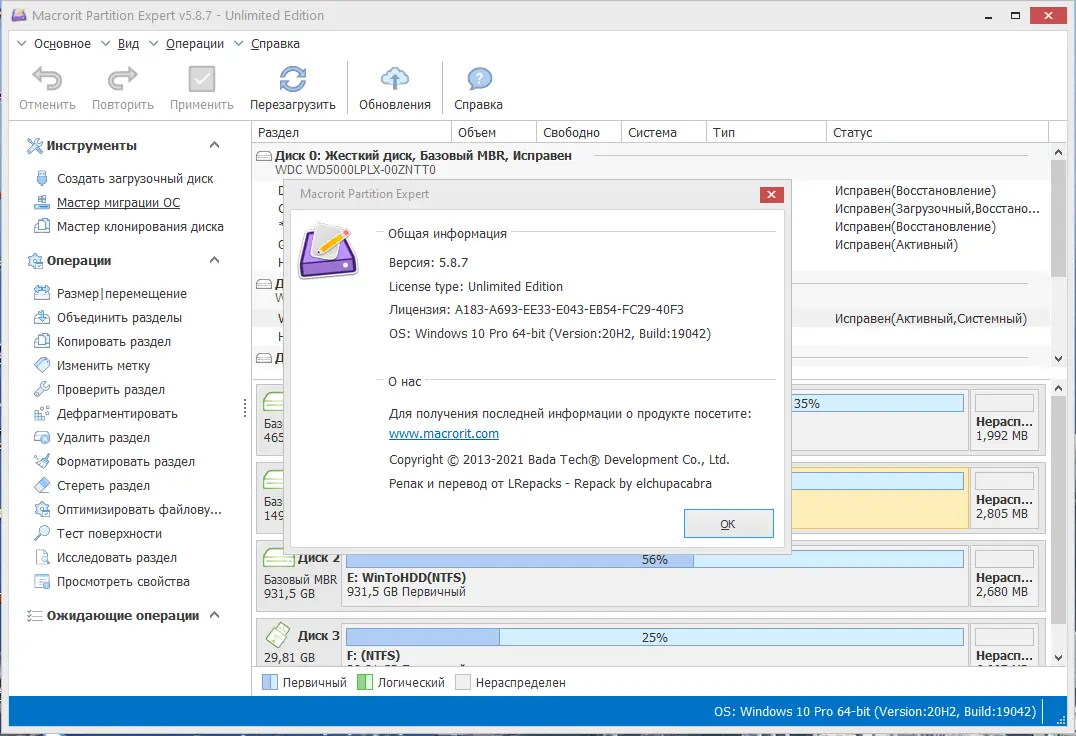The image size is (1076, 736).
Task: Click the Перезагрузить toolbar icon
Action: click(295, 87)
